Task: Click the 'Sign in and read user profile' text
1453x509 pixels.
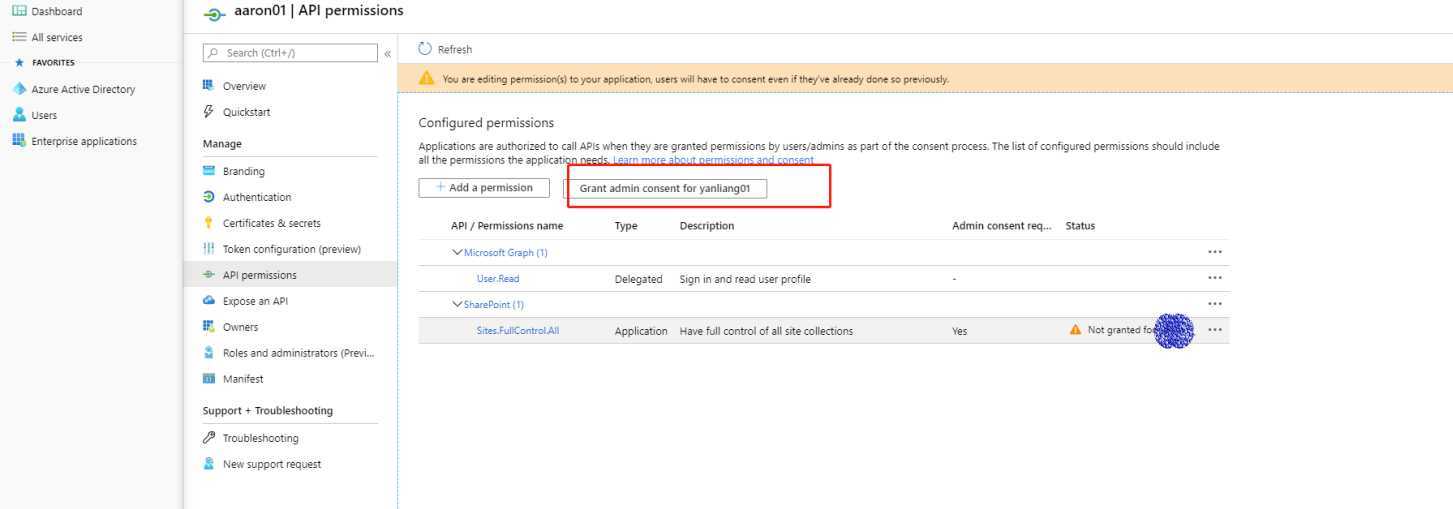Action: [x=745, y=279]
